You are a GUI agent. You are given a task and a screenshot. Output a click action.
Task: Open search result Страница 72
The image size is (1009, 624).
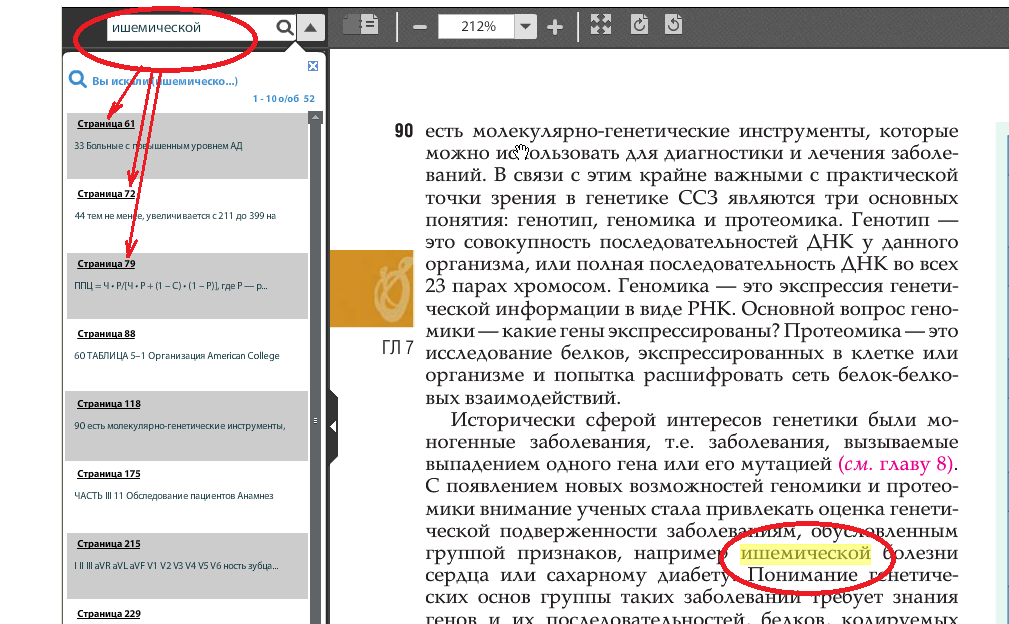point(106,194)
